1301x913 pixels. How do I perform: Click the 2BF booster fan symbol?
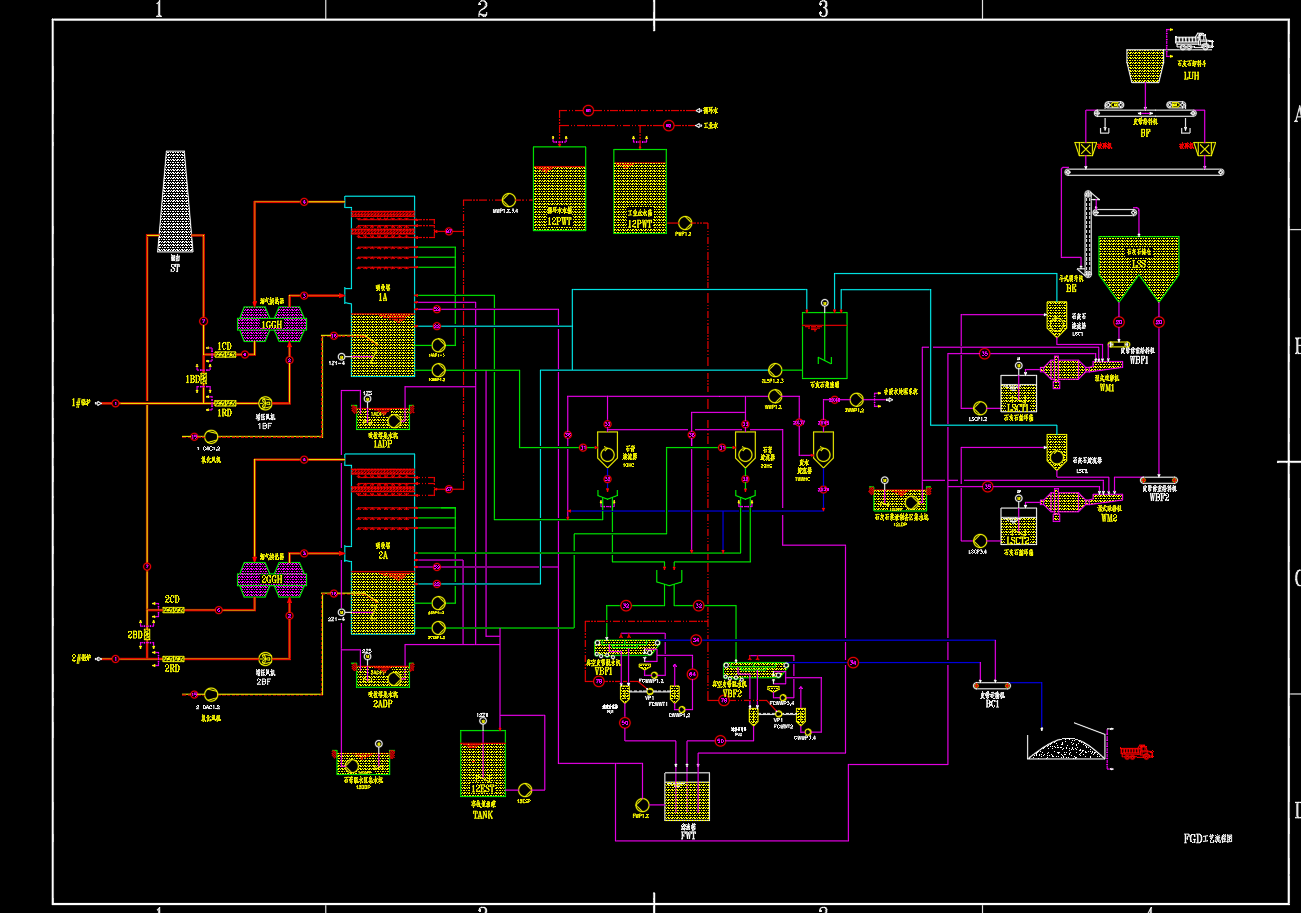[265, 658]
